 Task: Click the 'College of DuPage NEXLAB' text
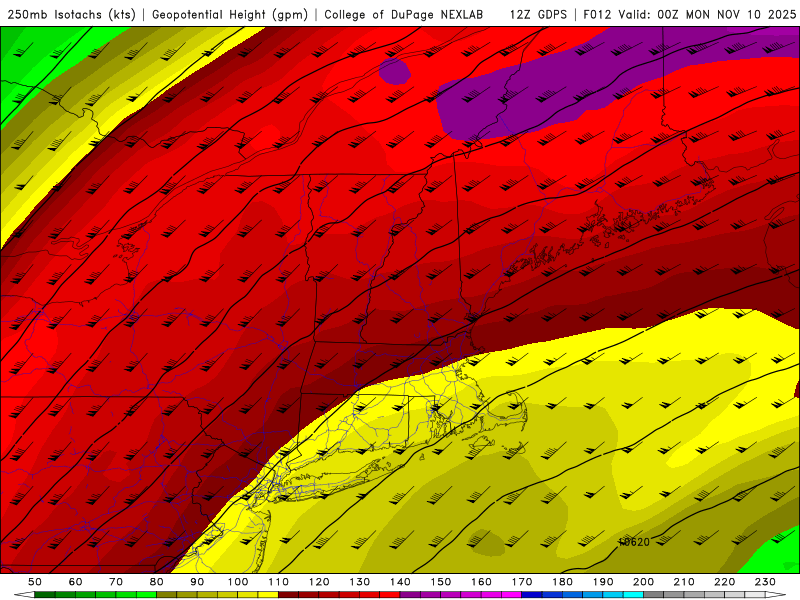click(x=404, y=15)
